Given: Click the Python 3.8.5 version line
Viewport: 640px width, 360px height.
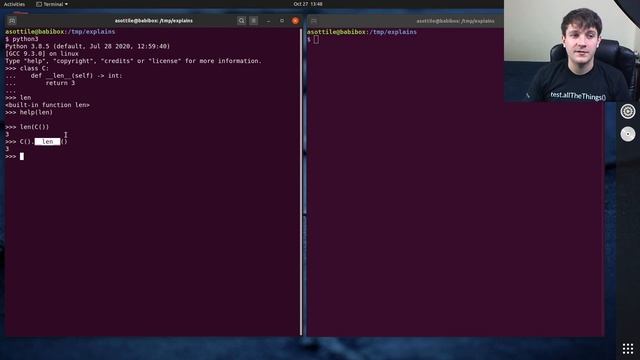Looking at the screenshot, I should (88, 46).
